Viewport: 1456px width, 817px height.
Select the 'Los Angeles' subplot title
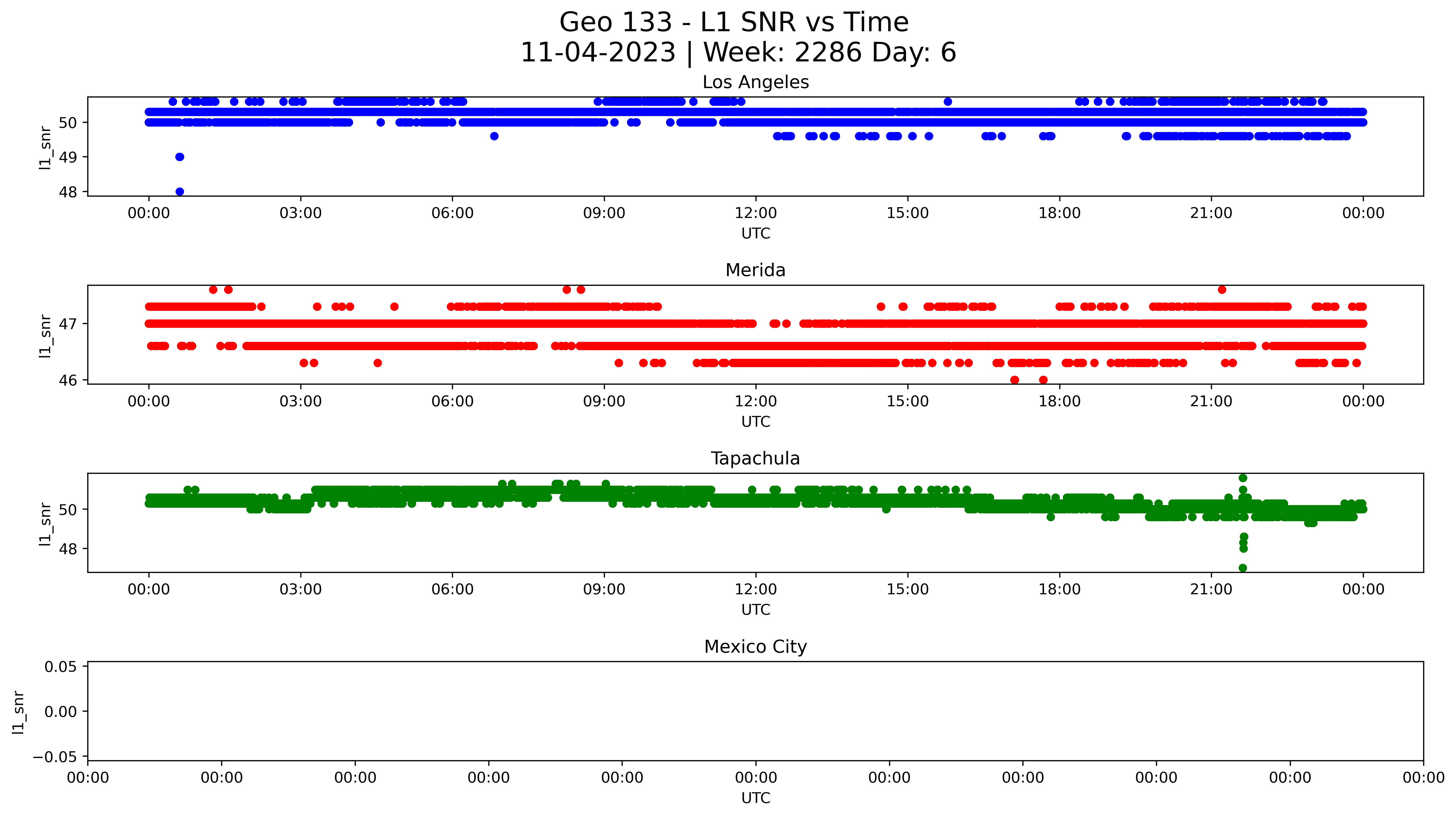pyautogui.click(x=756, y=82)
